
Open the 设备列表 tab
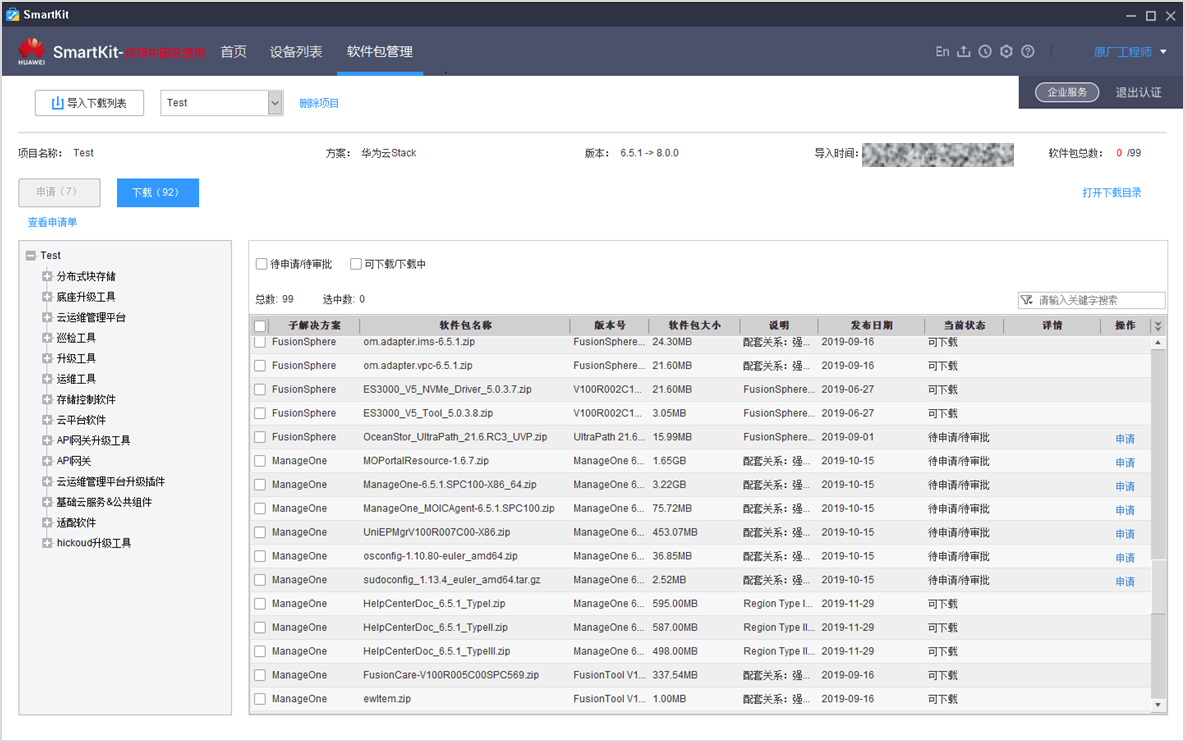coord(295,51)
